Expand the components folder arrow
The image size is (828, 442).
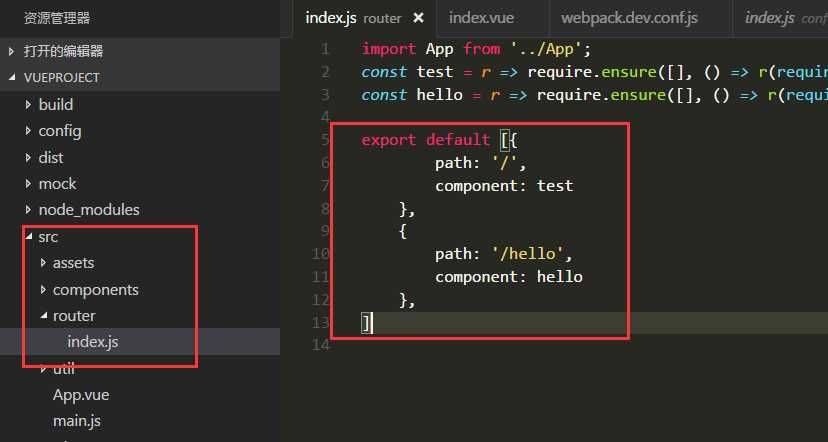(x=43, y=289)
